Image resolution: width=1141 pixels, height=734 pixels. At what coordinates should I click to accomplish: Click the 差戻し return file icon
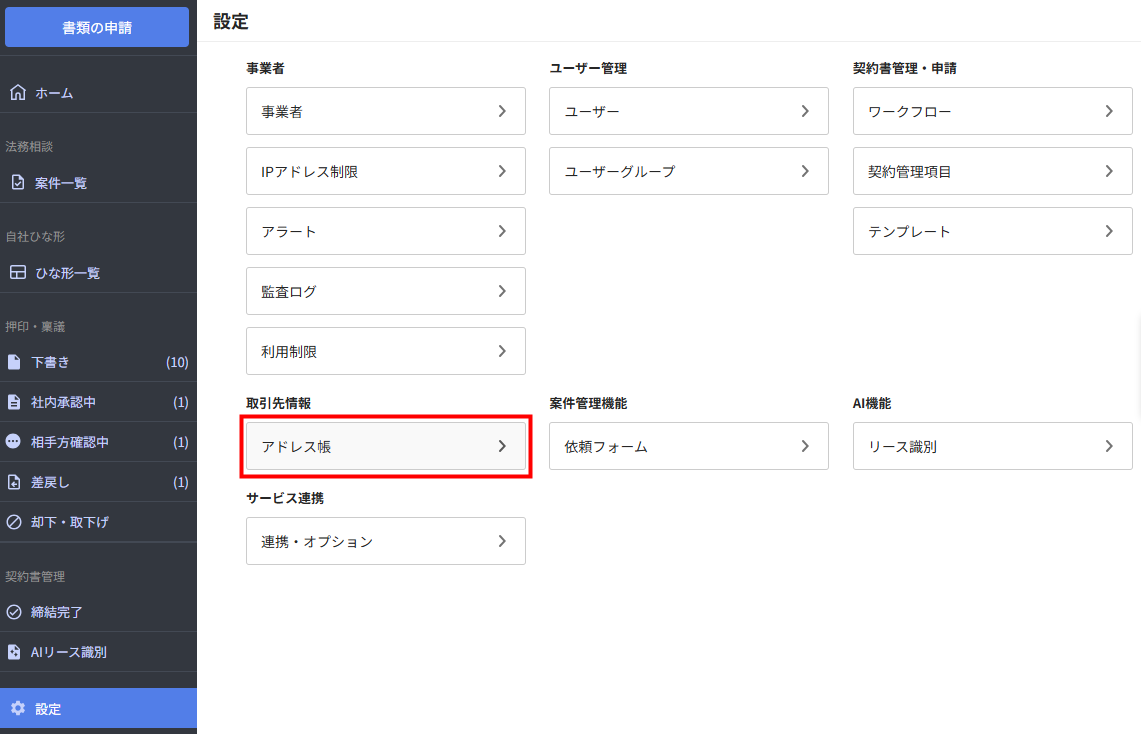coord(14,482)
